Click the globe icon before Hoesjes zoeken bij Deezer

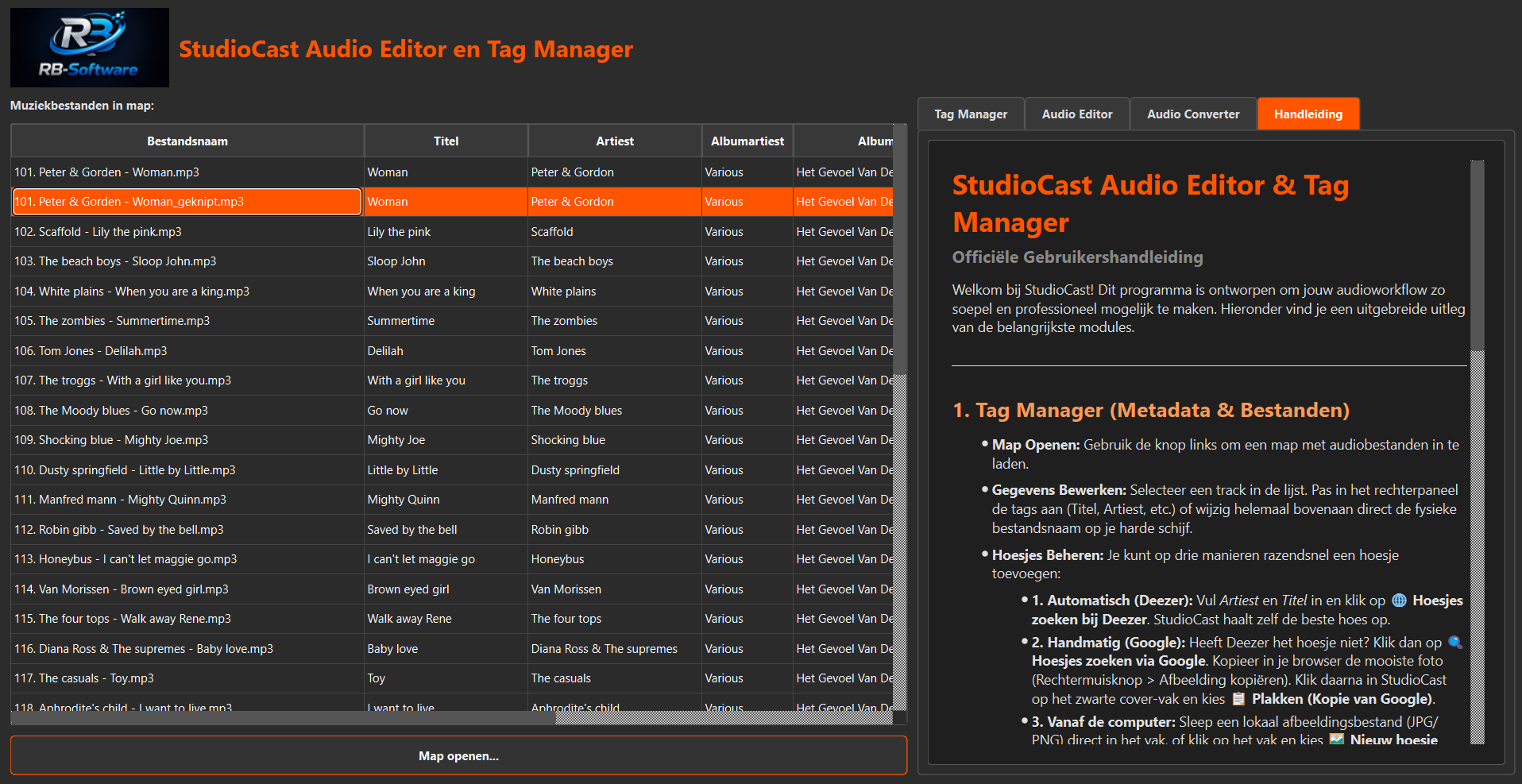point(1399,601)
